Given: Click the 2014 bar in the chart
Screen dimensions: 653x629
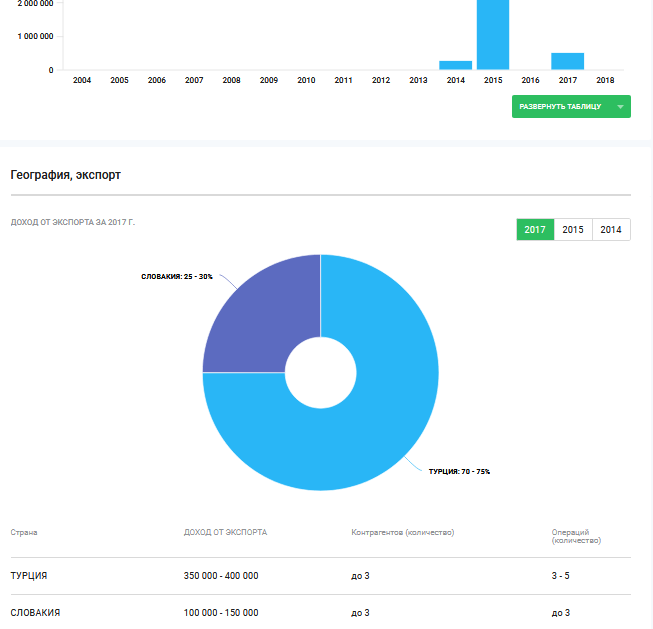Looking at the screenshot, I should (x=455, y=65).
